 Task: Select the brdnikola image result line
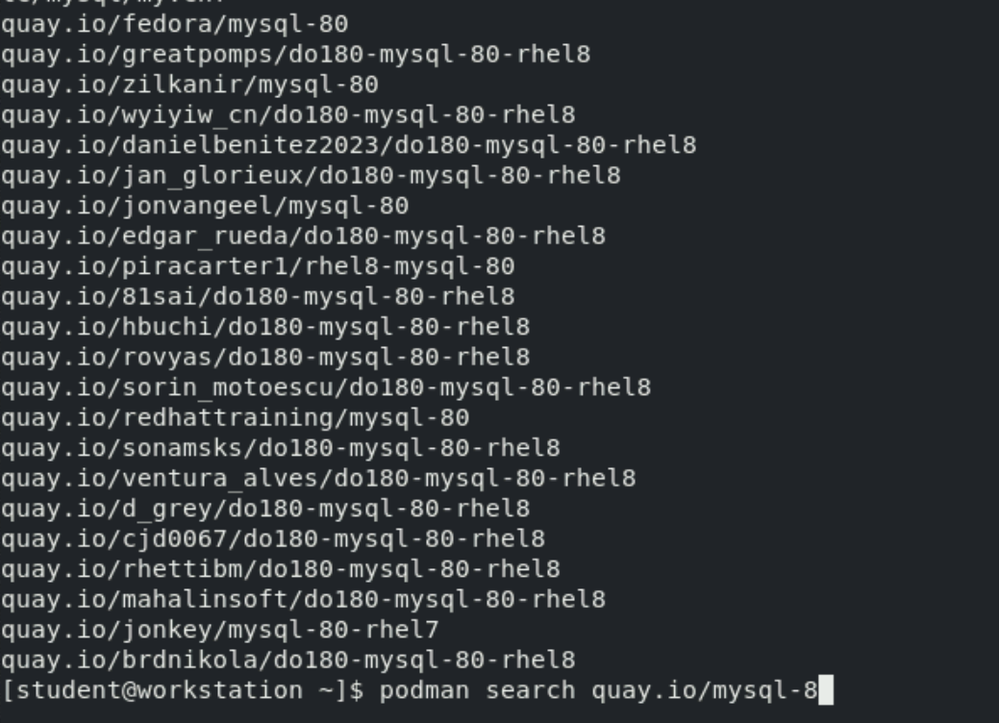[287, 660]
